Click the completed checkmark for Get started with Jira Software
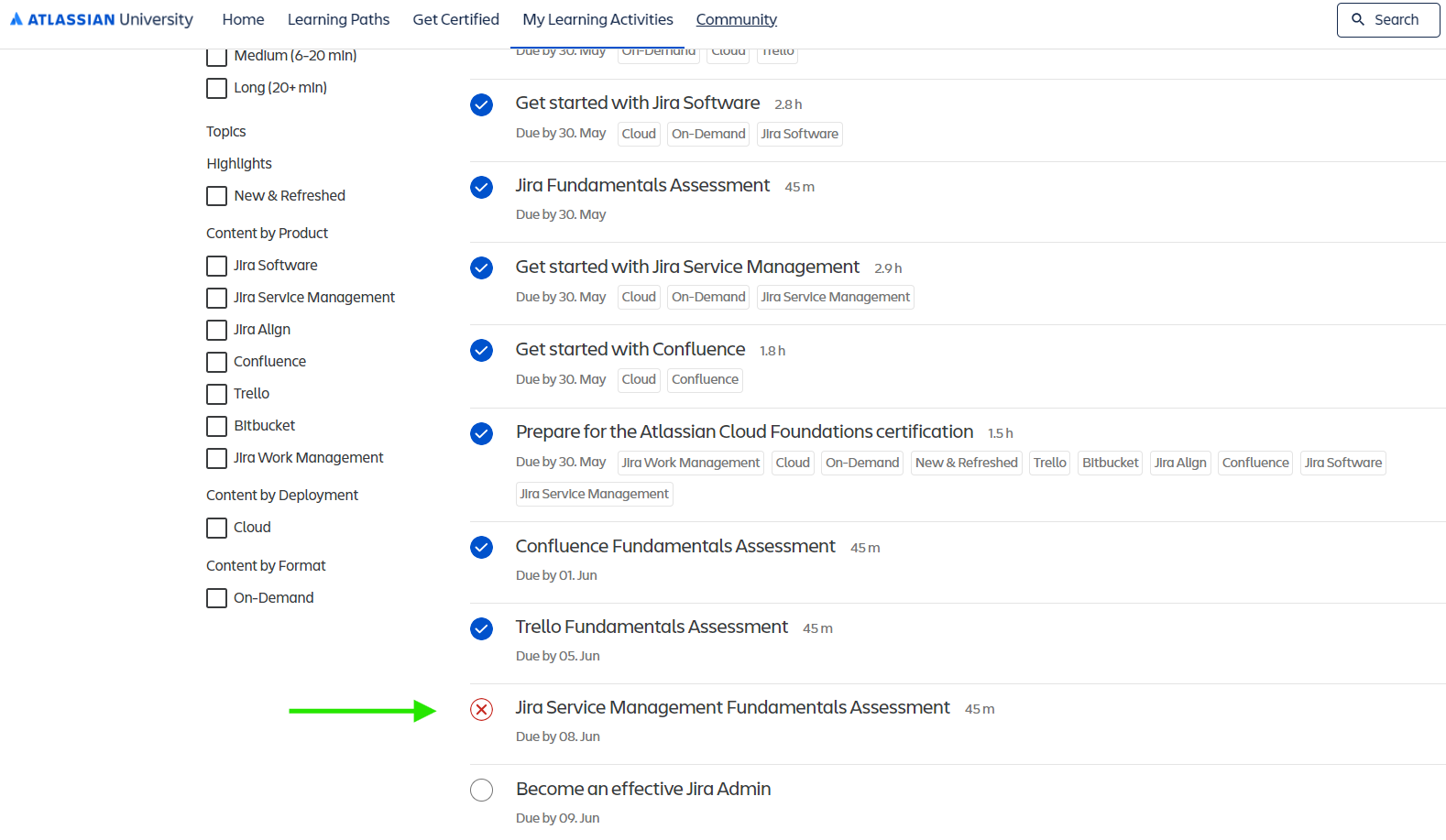The image size is (1446, 840). (x=482, y=105)
